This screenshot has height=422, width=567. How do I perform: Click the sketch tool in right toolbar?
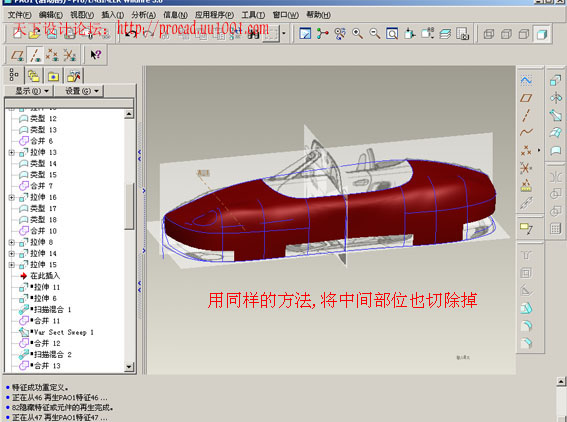526,80
